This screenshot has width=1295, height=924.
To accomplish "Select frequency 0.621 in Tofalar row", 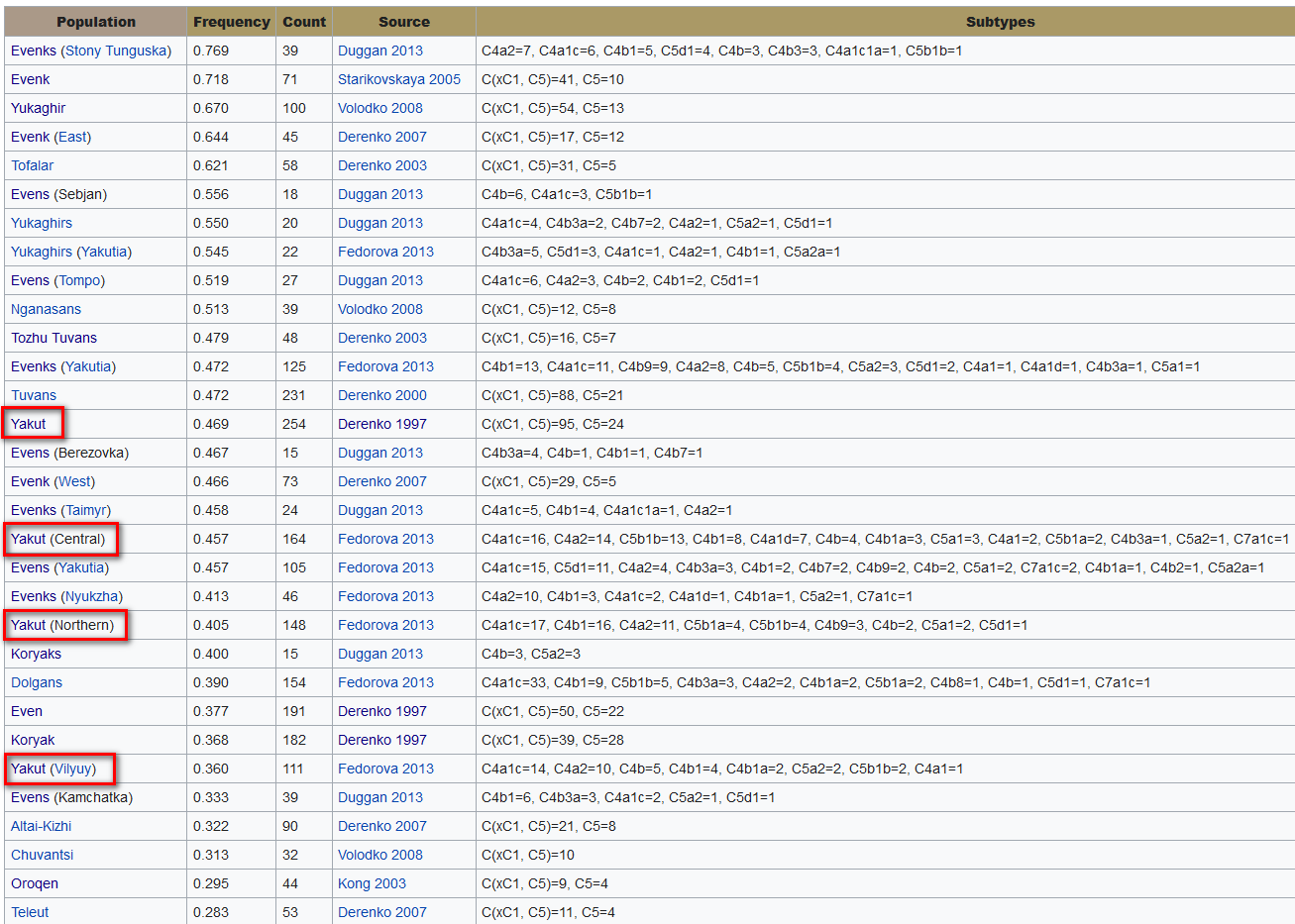I will point(211,165).
